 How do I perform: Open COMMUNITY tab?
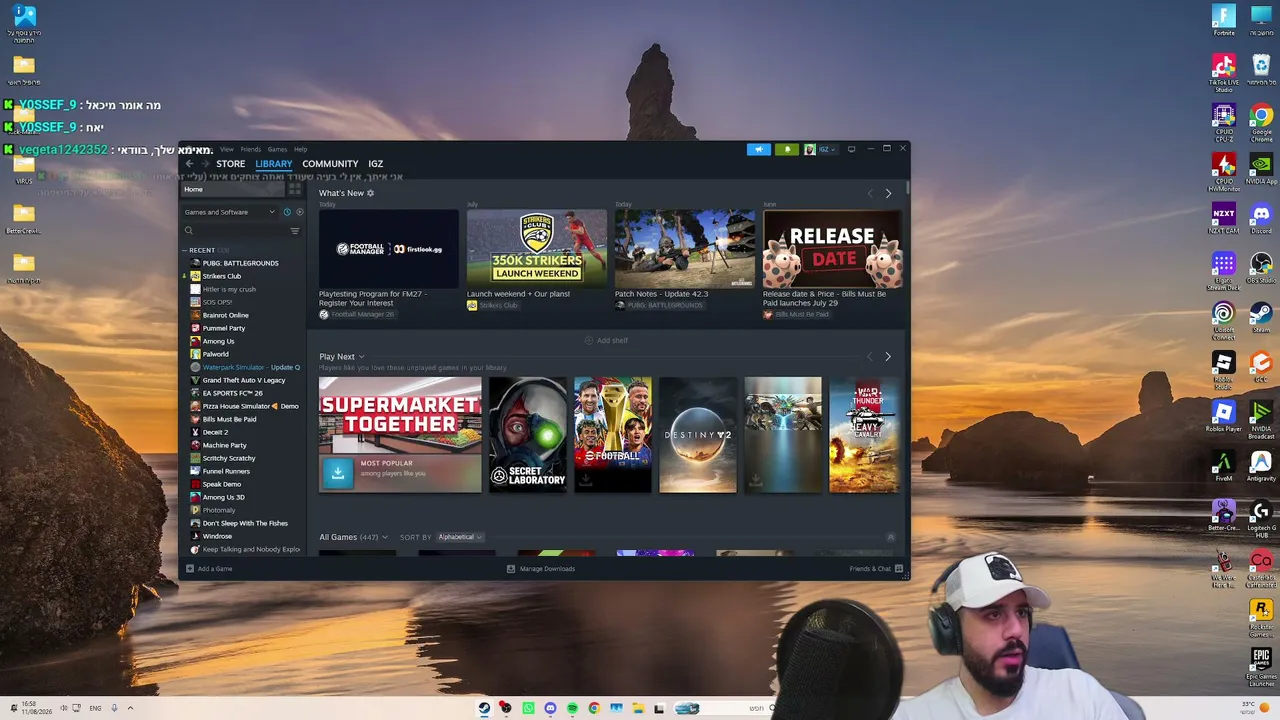330,164
